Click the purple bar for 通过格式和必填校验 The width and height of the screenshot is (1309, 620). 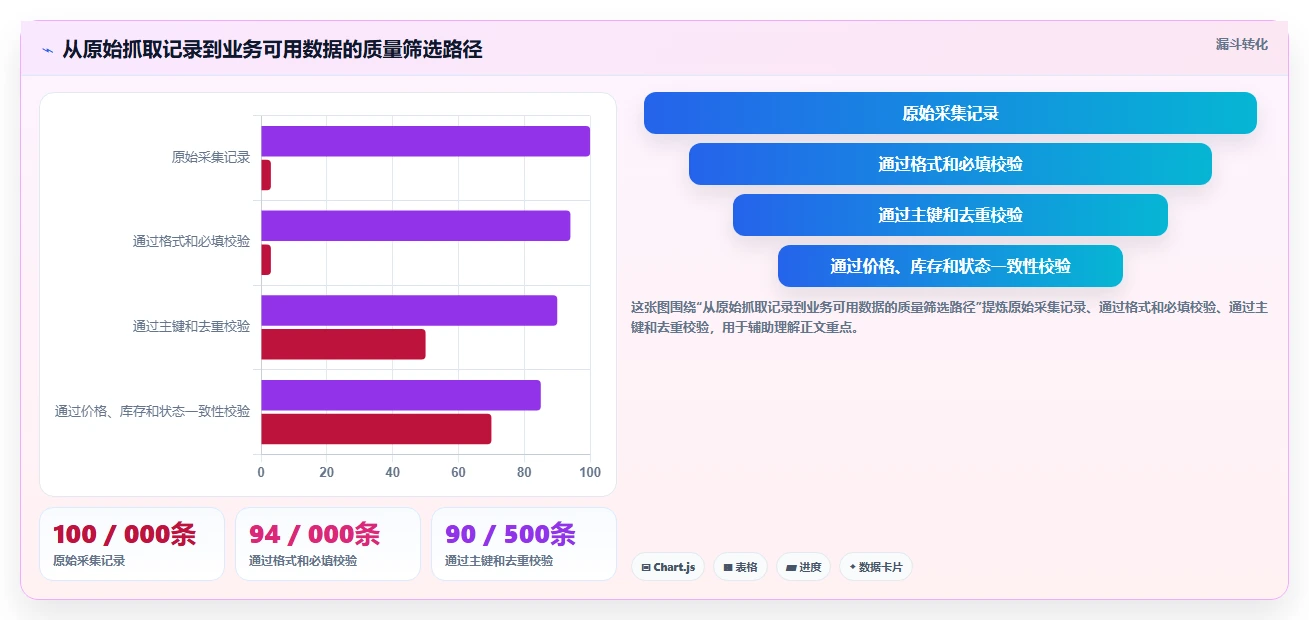(415, 226)
